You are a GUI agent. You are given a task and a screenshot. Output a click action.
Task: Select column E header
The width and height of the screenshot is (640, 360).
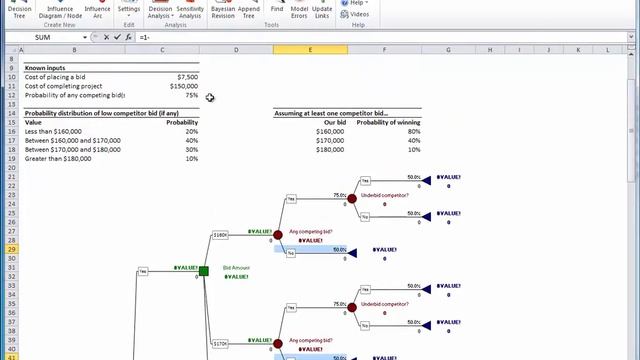point(310,50)
